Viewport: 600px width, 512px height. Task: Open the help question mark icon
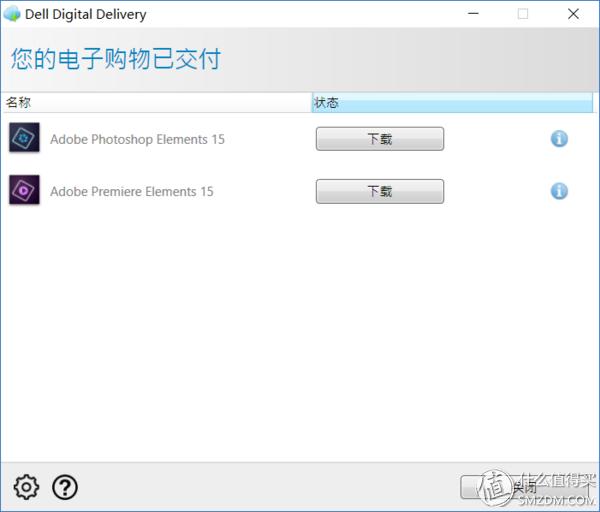(65, 487)
